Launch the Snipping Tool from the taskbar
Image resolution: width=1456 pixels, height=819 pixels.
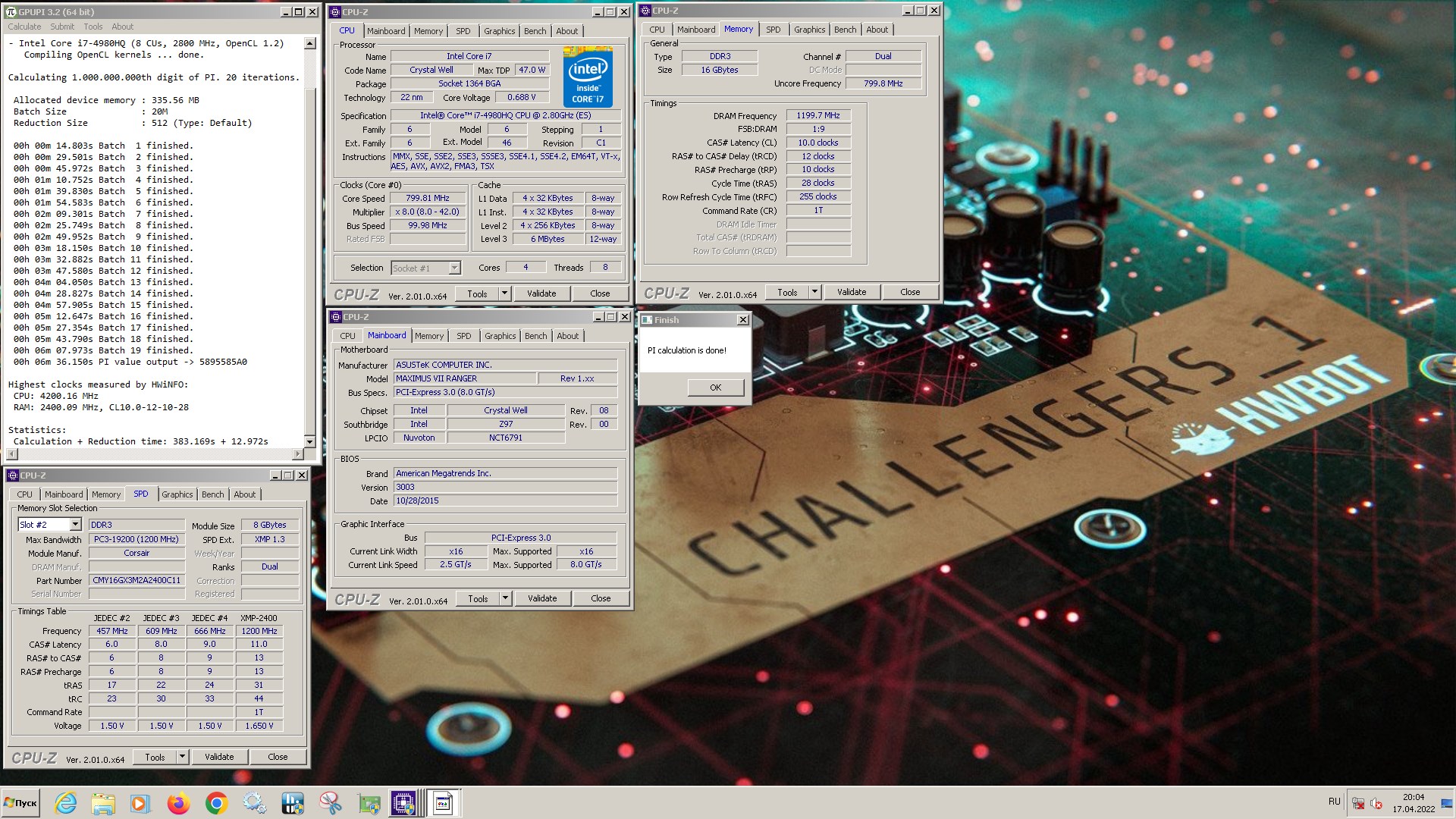pyautogui.click(x=331, y=803)
